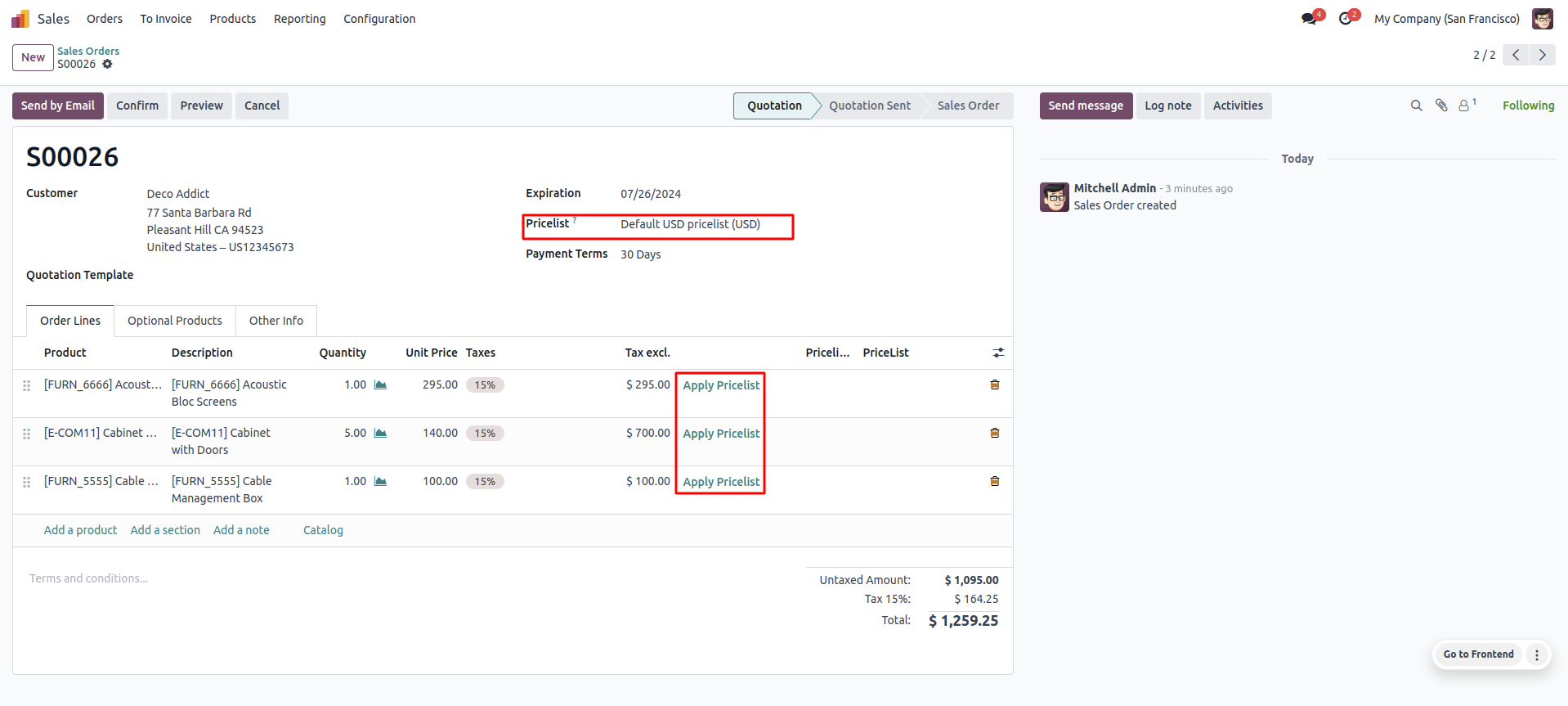Open the conversations message icon in navbar
The image size is (1568, 706).
pyautogui.click(x=1310, y=19)
